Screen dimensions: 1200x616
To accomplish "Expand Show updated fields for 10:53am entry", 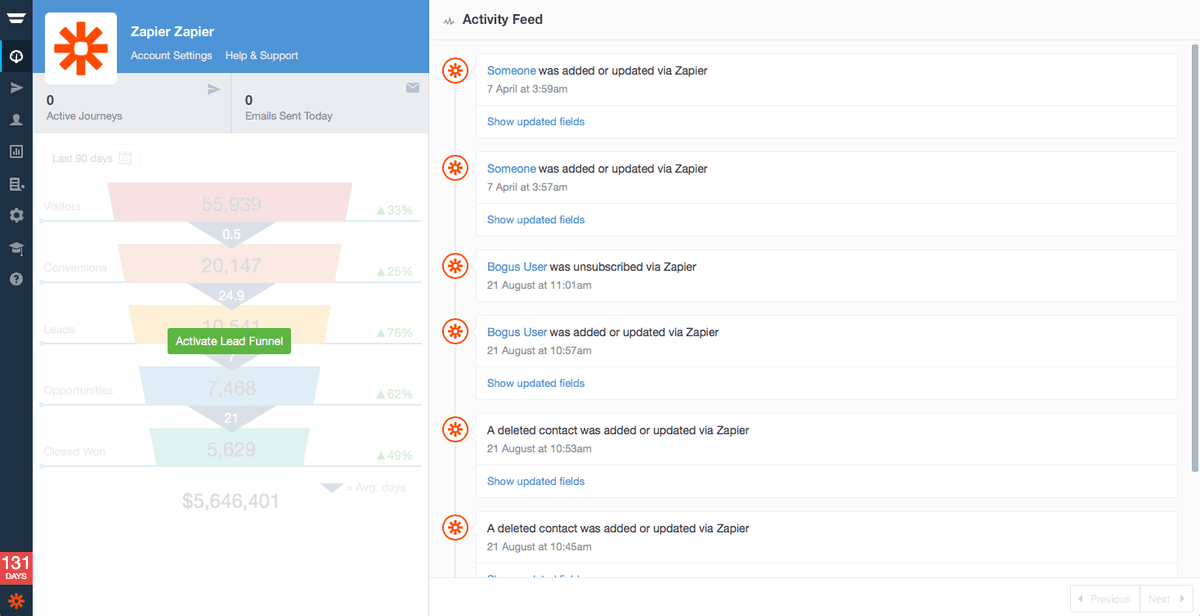I will click(536, 481).
